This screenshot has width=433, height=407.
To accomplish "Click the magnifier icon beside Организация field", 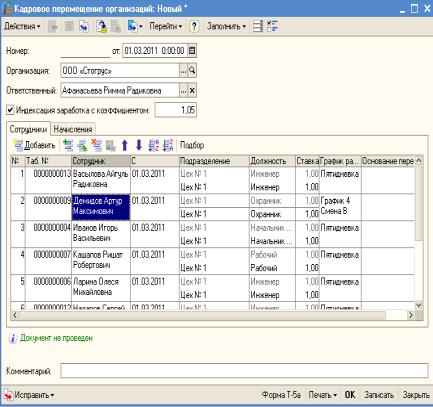I will click(x=192, y=71).
